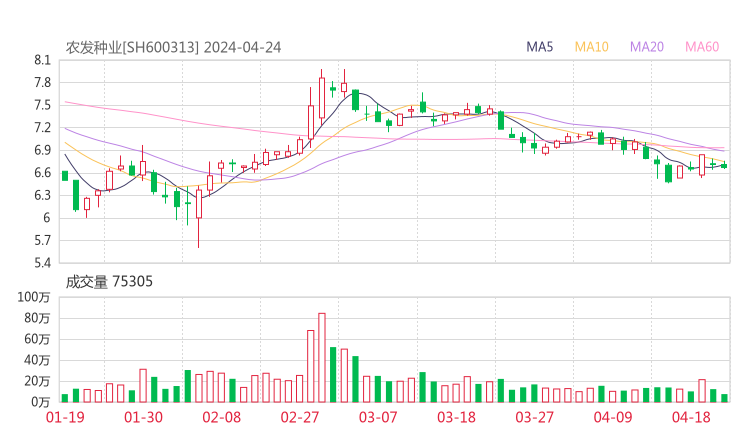Click the 03-18 date label

pyautogui.click(x=456, y=417)
